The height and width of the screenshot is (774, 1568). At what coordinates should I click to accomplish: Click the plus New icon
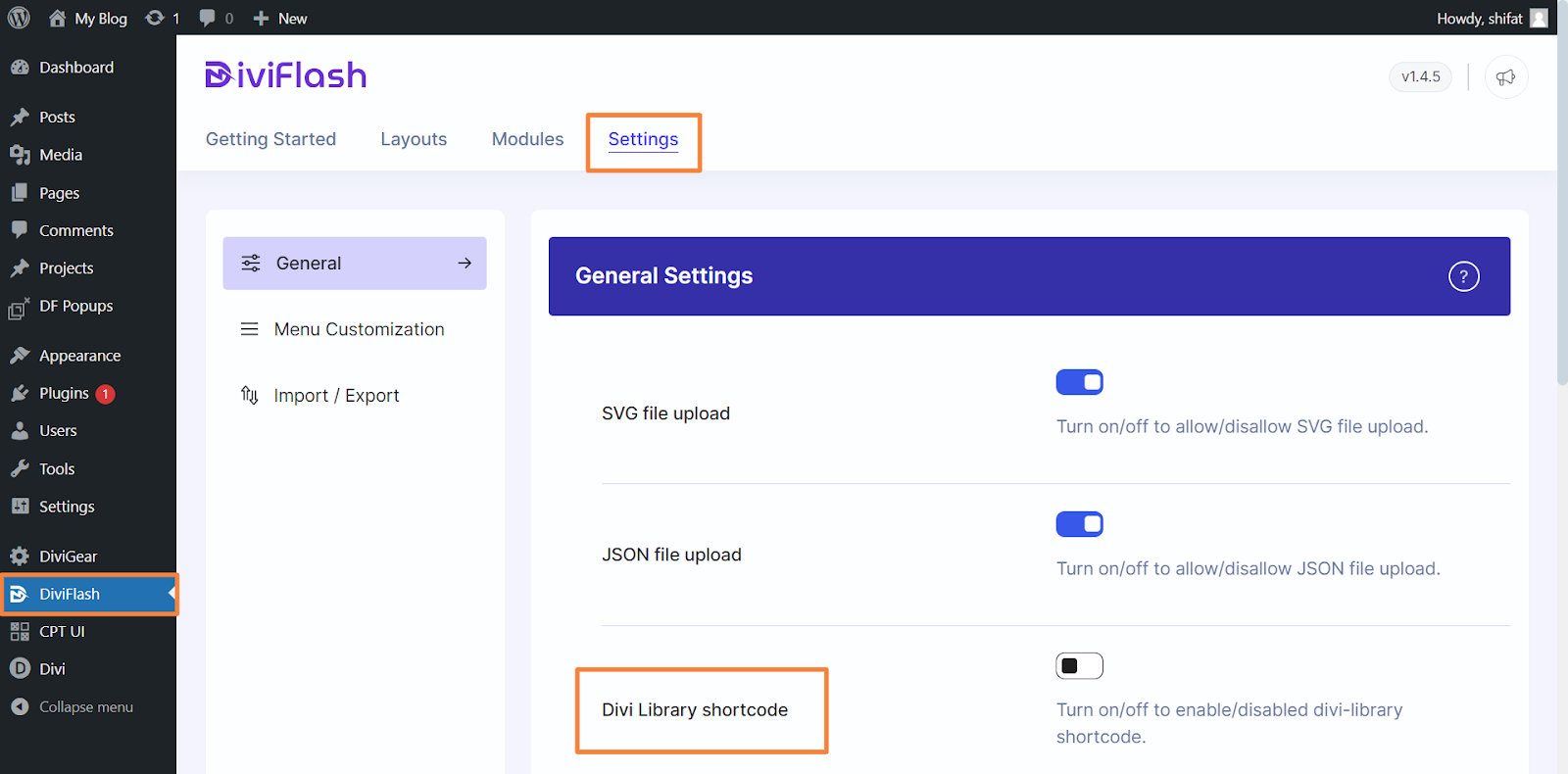pos(261,18)
